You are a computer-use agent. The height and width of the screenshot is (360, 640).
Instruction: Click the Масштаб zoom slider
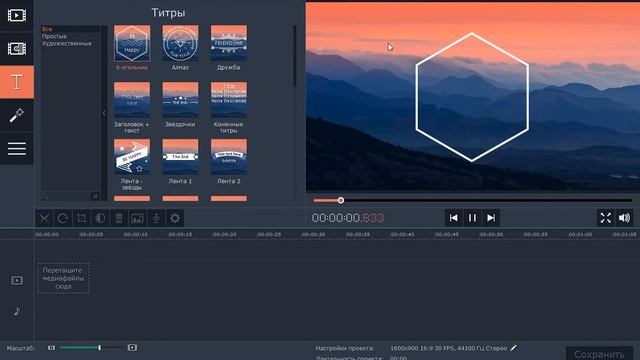(91, 348)
